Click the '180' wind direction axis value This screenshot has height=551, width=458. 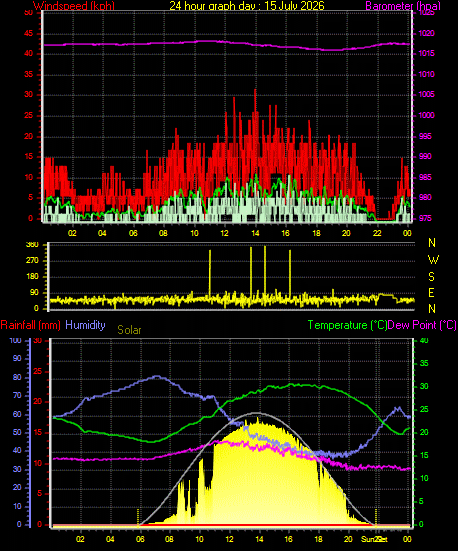(x=32, y=277)
